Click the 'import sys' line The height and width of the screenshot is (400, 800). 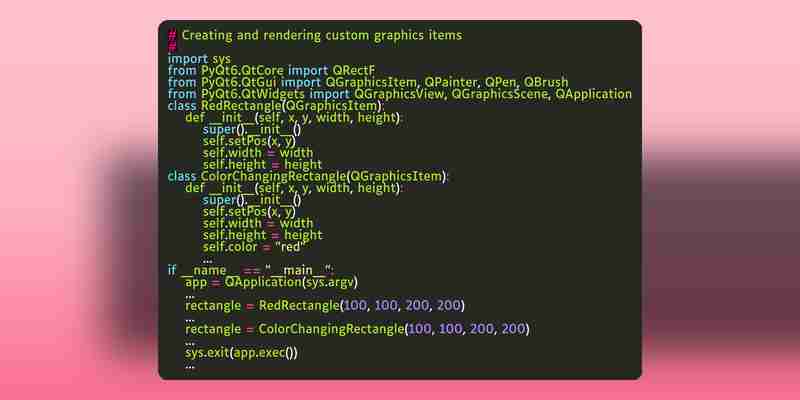click(199, 59)
